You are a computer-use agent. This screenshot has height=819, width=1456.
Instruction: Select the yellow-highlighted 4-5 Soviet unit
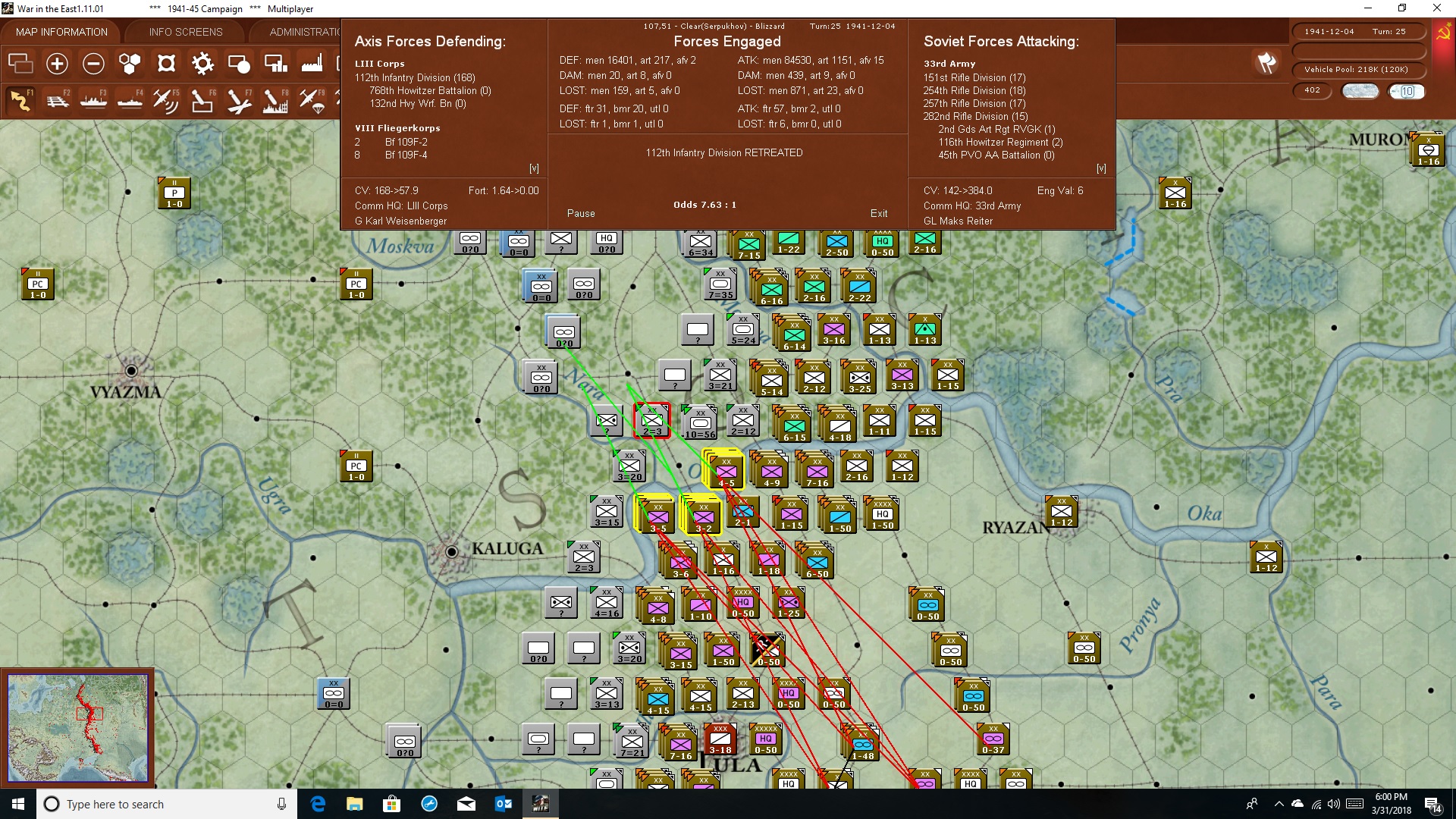725,470
